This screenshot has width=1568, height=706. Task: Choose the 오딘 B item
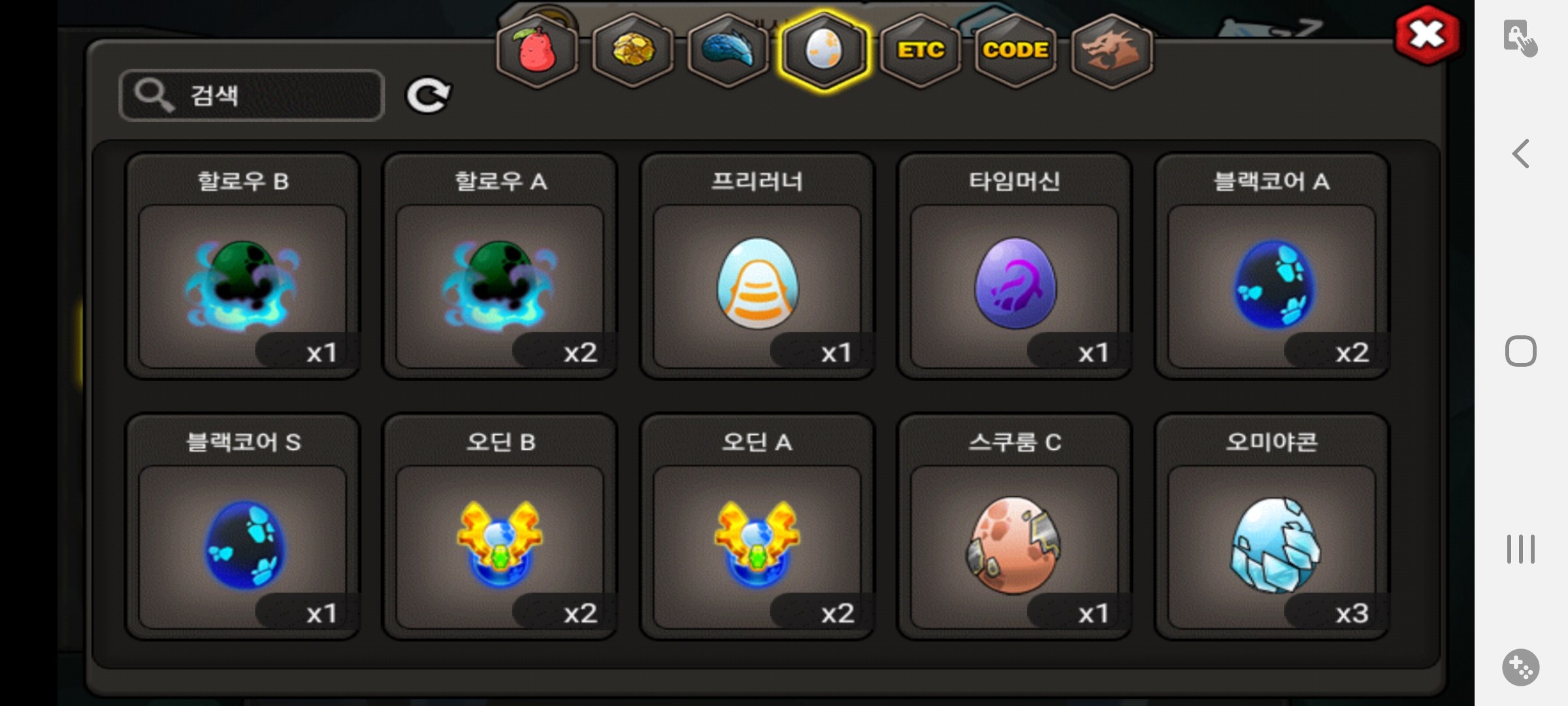point(500,527)
